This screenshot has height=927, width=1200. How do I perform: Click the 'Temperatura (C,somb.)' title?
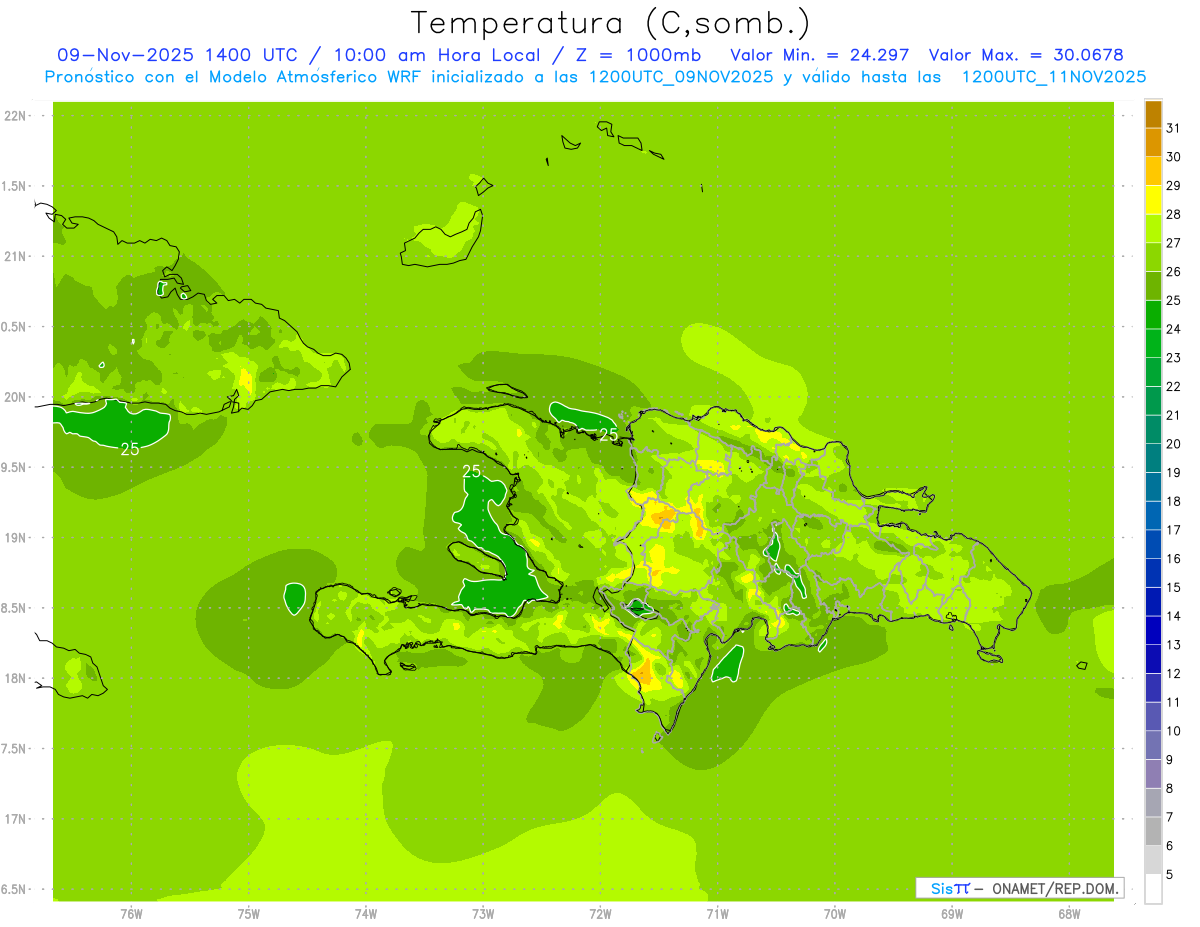pyautogui.click(x=610, y=23)
